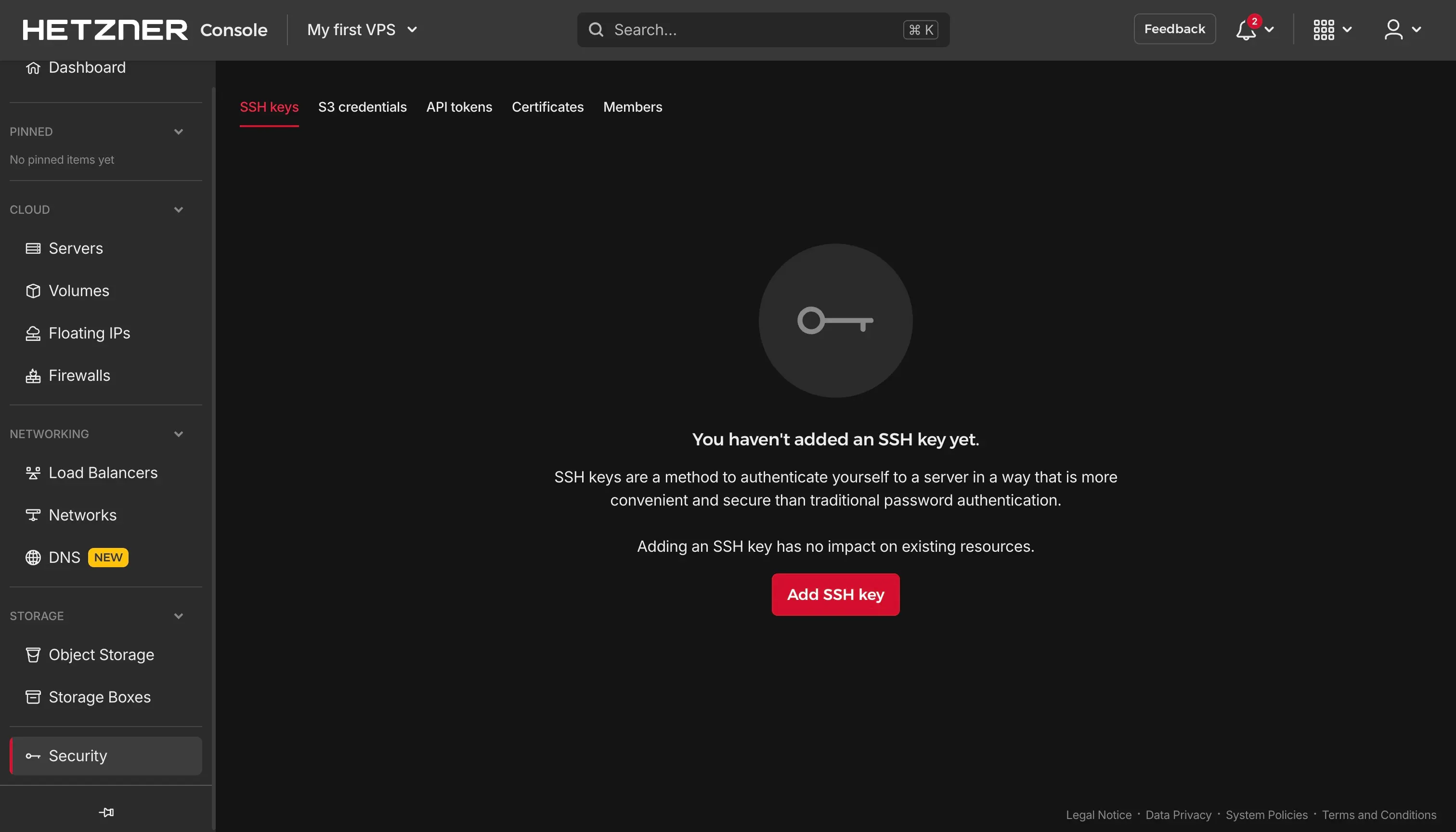Viewport: 1456px width, 832px height.
Task: Select Networks in the sidebar
Action: tap(82, 515)
